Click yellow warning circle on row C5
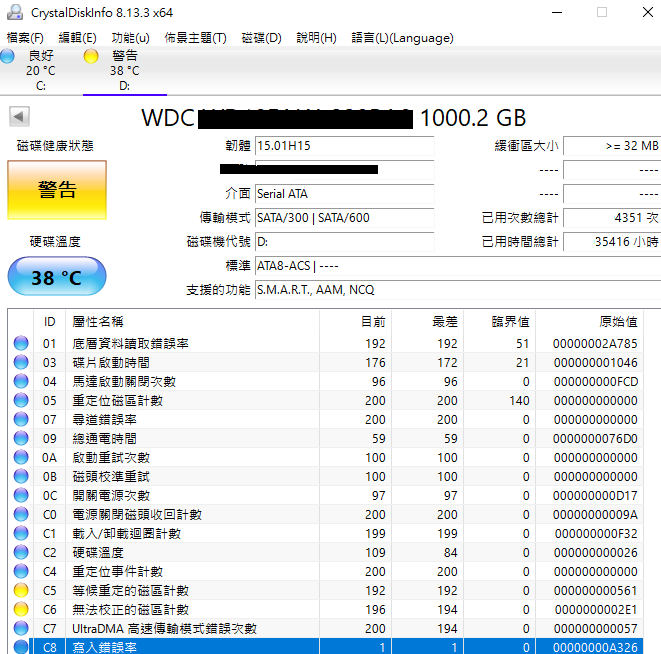Image resolution: width=661 pixels, height=654 pixels. [21, 590]
